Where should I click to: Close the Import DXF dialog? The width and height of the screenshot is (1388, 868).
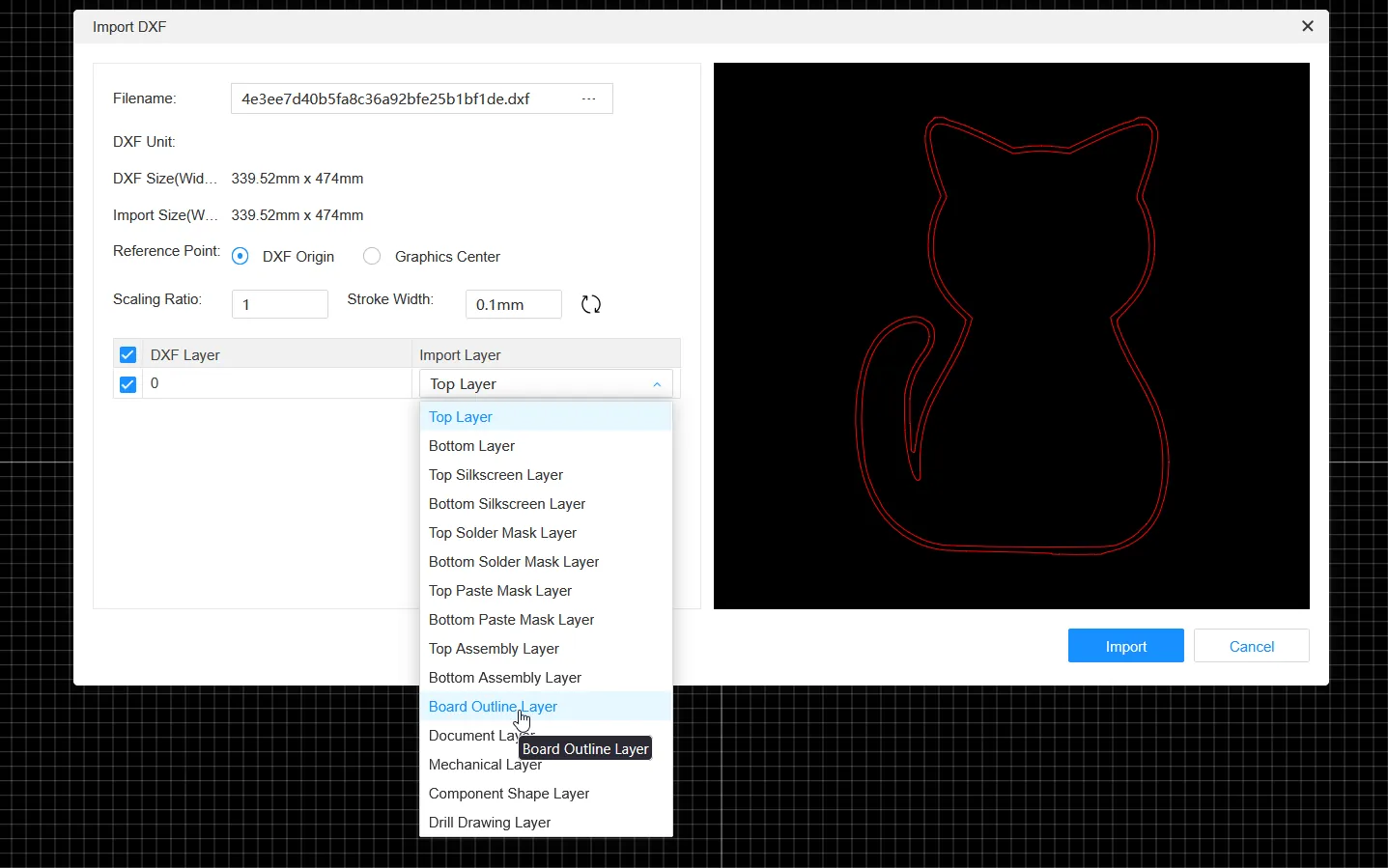coord(1308,26)
